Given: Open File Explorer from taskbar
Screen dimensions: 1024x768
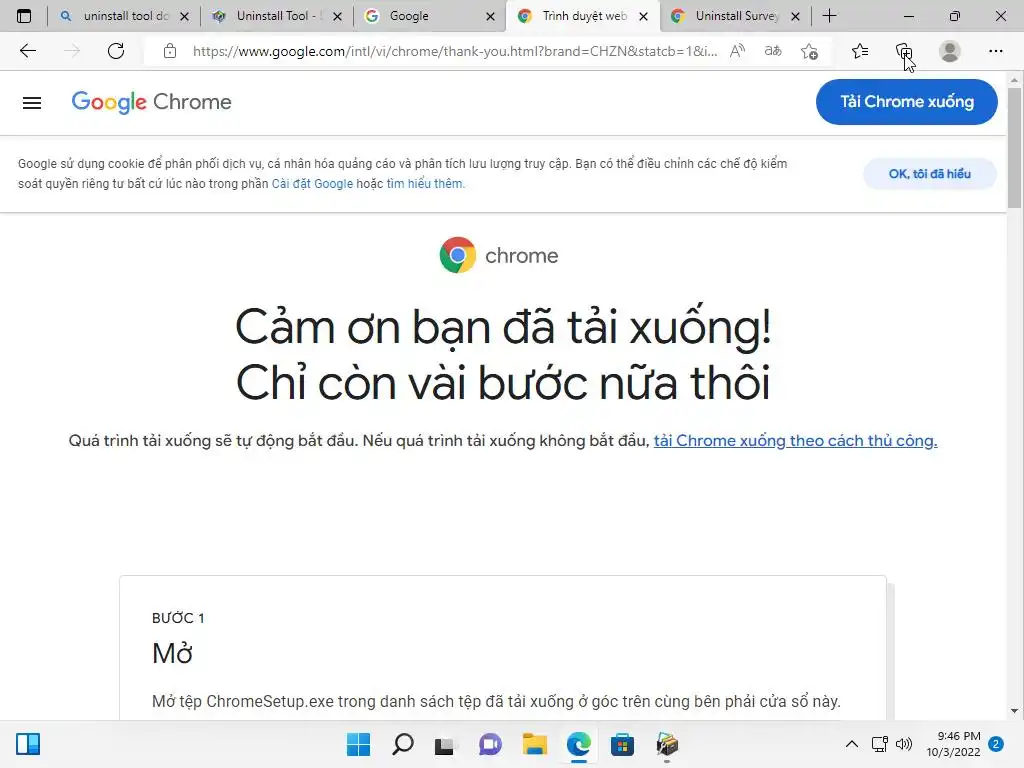Looking at the screenshot, I should tap(534, 744).
